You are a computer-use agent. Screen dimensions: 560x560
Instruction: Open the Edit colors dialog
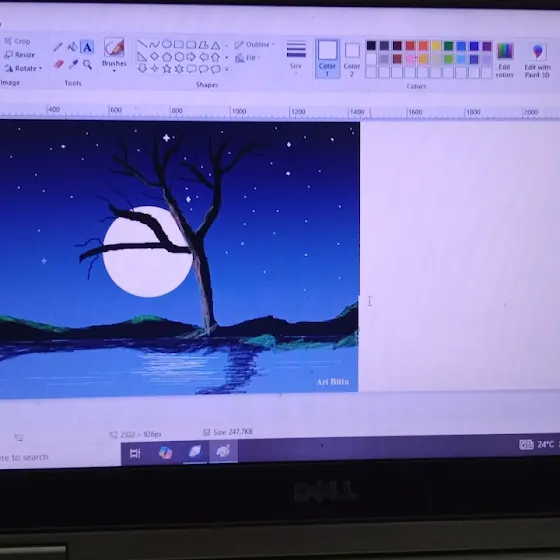(505, 59)
